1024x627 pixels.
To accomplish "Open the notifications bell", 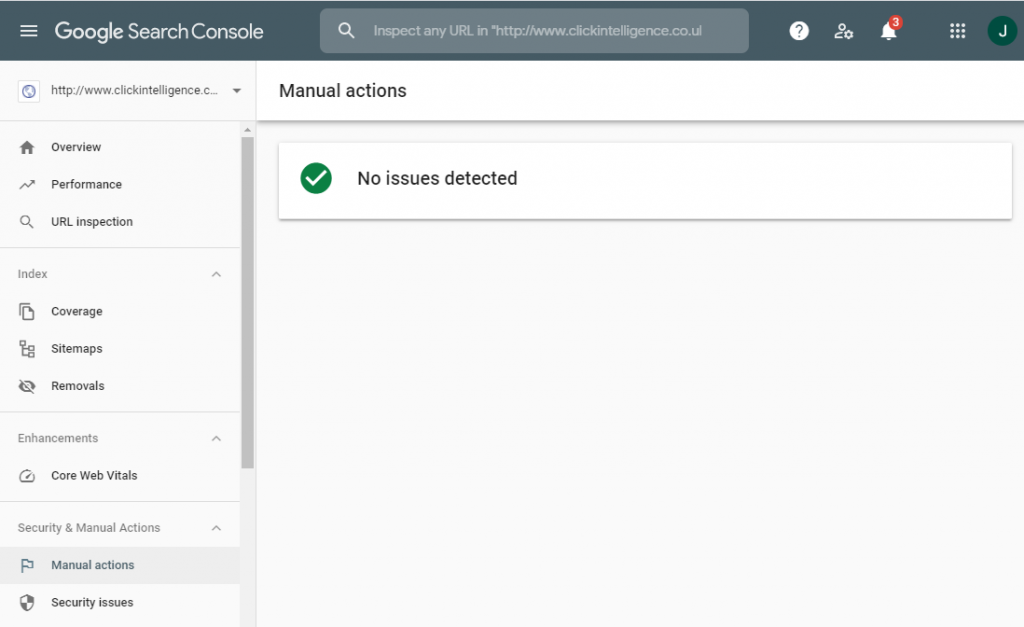I will (x=889, y=30).
